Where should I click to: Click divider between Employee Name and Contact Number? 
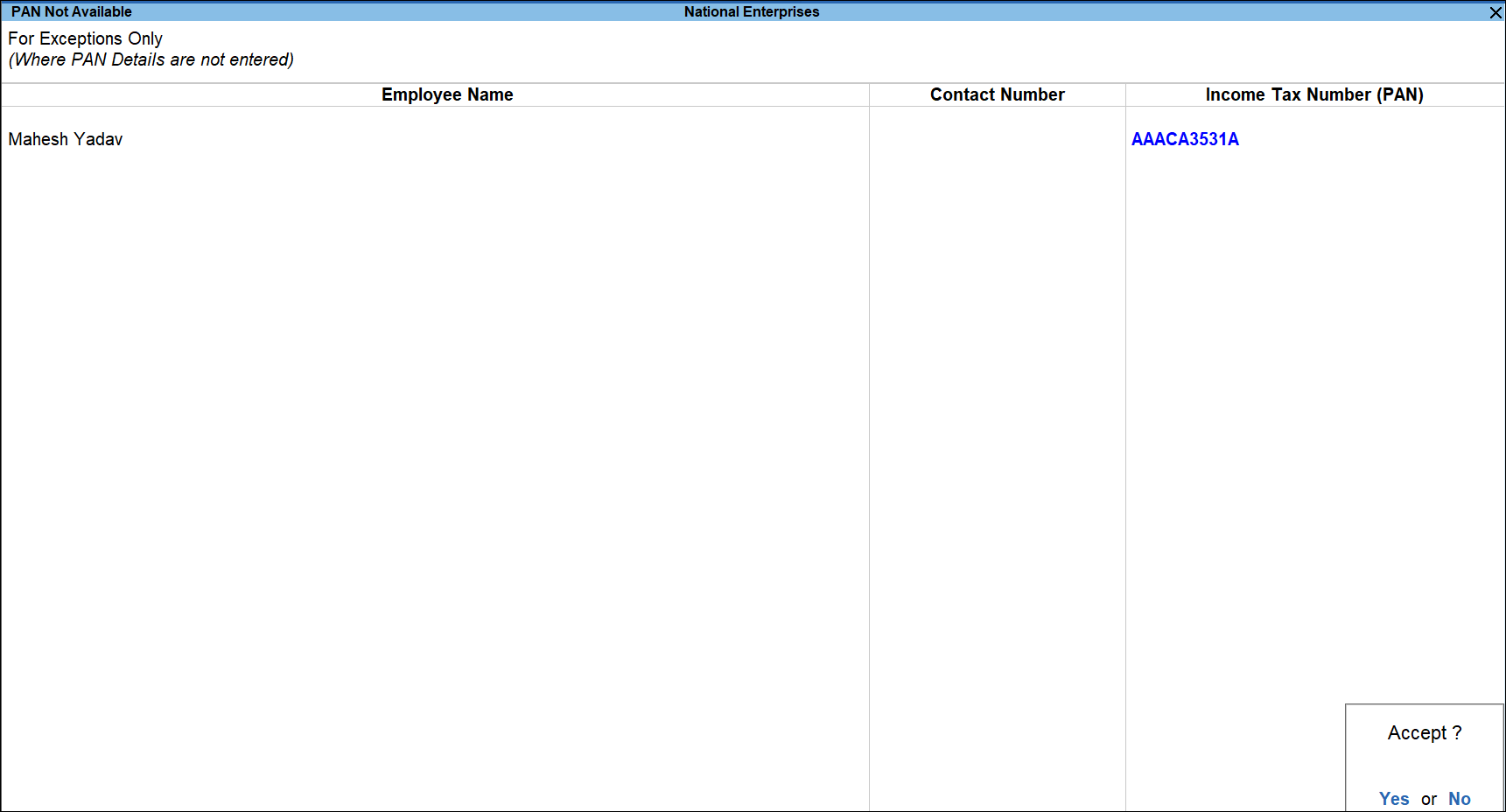coord(869,350)
